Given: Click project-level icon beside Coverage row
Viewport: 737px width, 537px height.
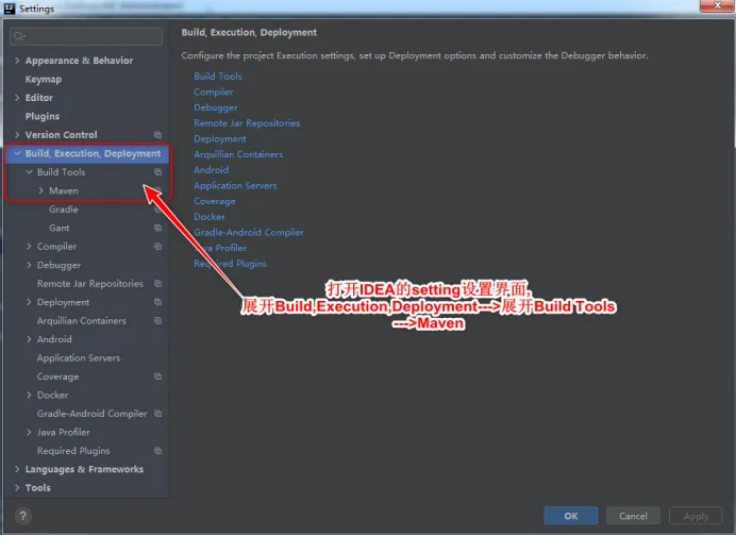Looking at the screenshot, I should click(158, 377).
